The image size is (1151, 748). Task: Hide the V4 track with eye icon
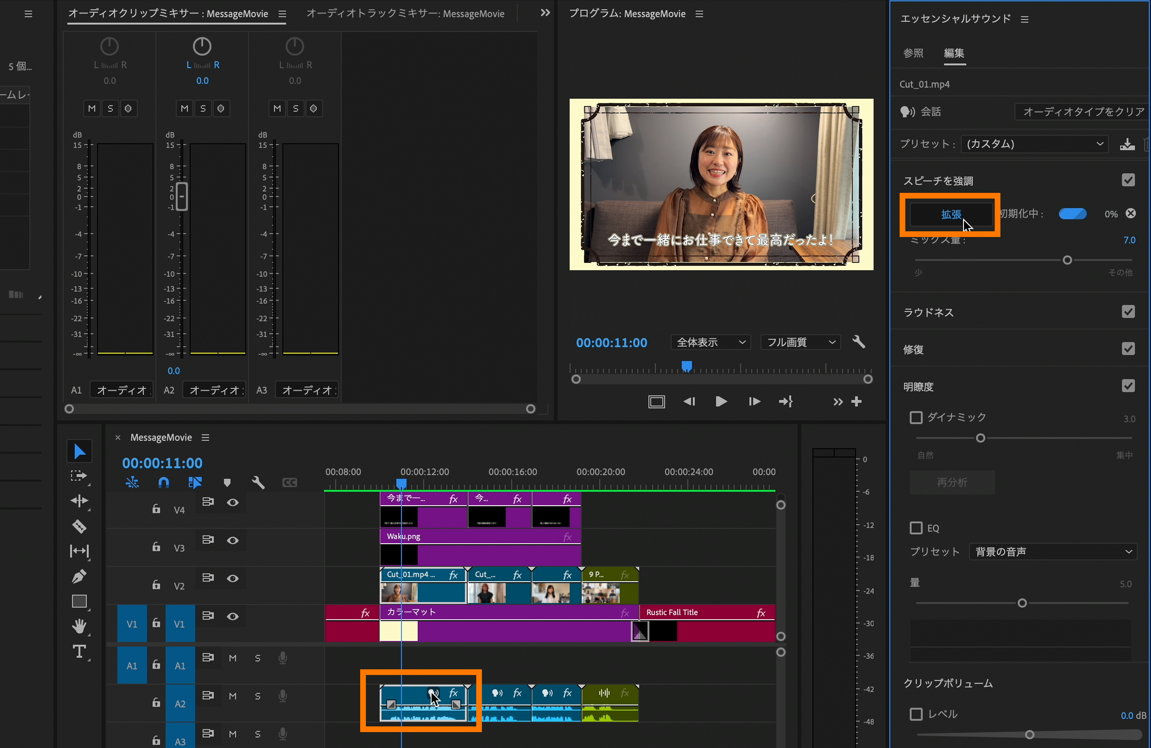tap(233, 503)
